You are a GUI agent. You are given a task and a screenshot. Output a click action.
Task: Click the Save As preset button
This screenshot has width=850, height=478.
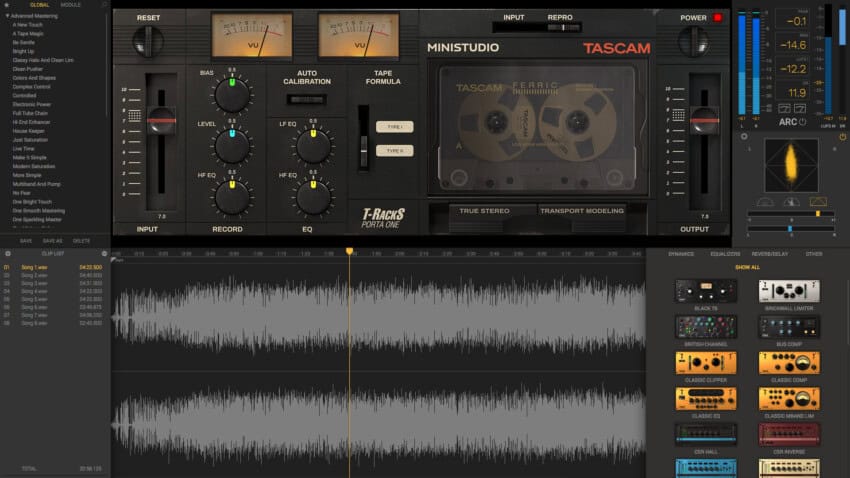pyautogui.click(x=53, y=241)
